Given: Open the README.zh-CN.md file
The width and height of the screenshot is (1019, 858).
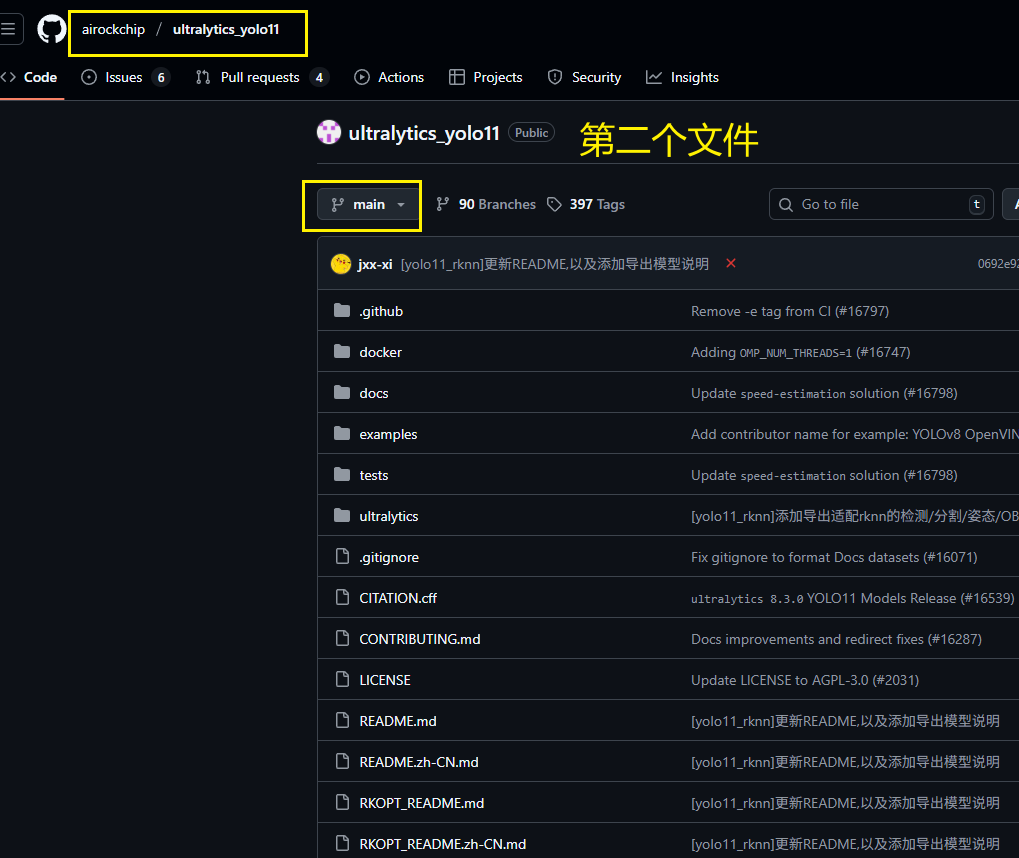Looking at the screenshot, I should click(419, 762).
